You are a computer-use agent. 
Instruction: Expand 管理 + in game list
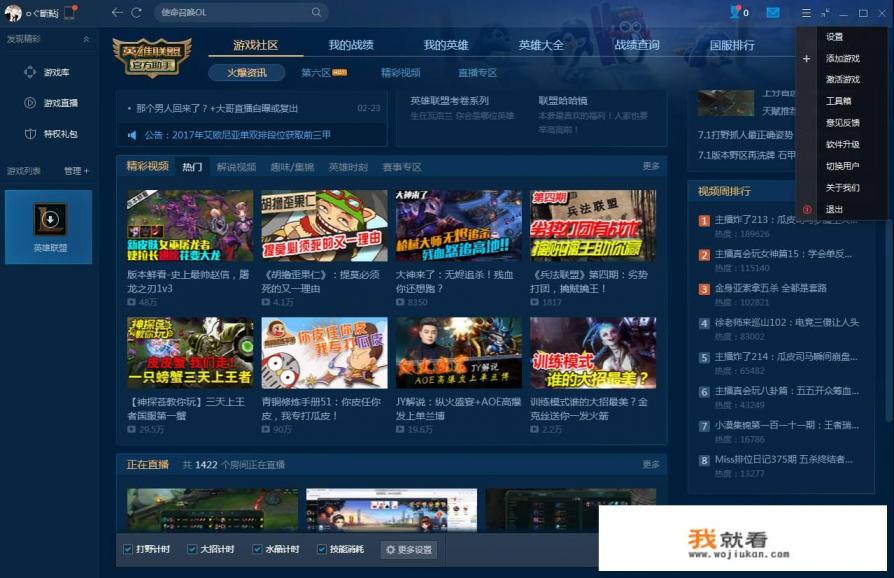tap(76, 171)
